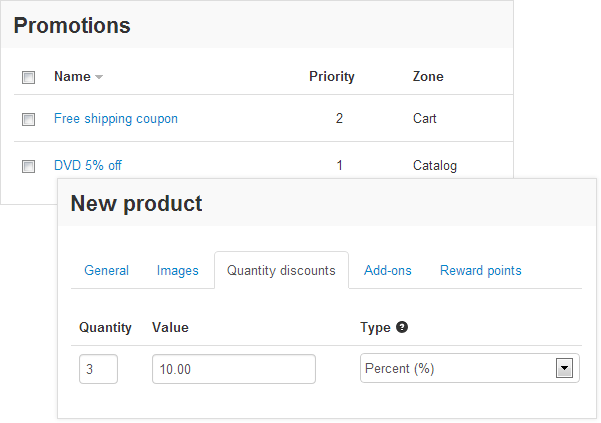Screen dimensions: 601x423
Task: Go to the Add-ons tab
Action: click(x=388, y=271)
